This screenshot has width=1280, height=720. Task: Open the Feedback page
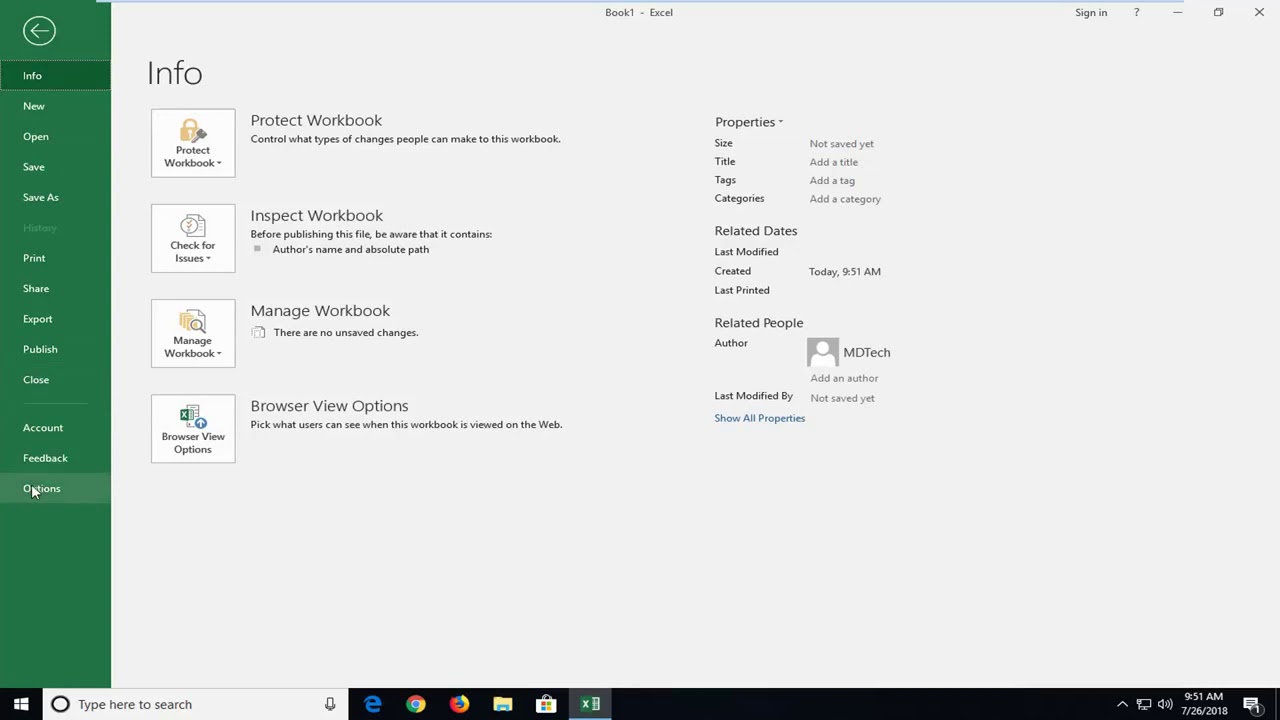[x=55, y=458]
